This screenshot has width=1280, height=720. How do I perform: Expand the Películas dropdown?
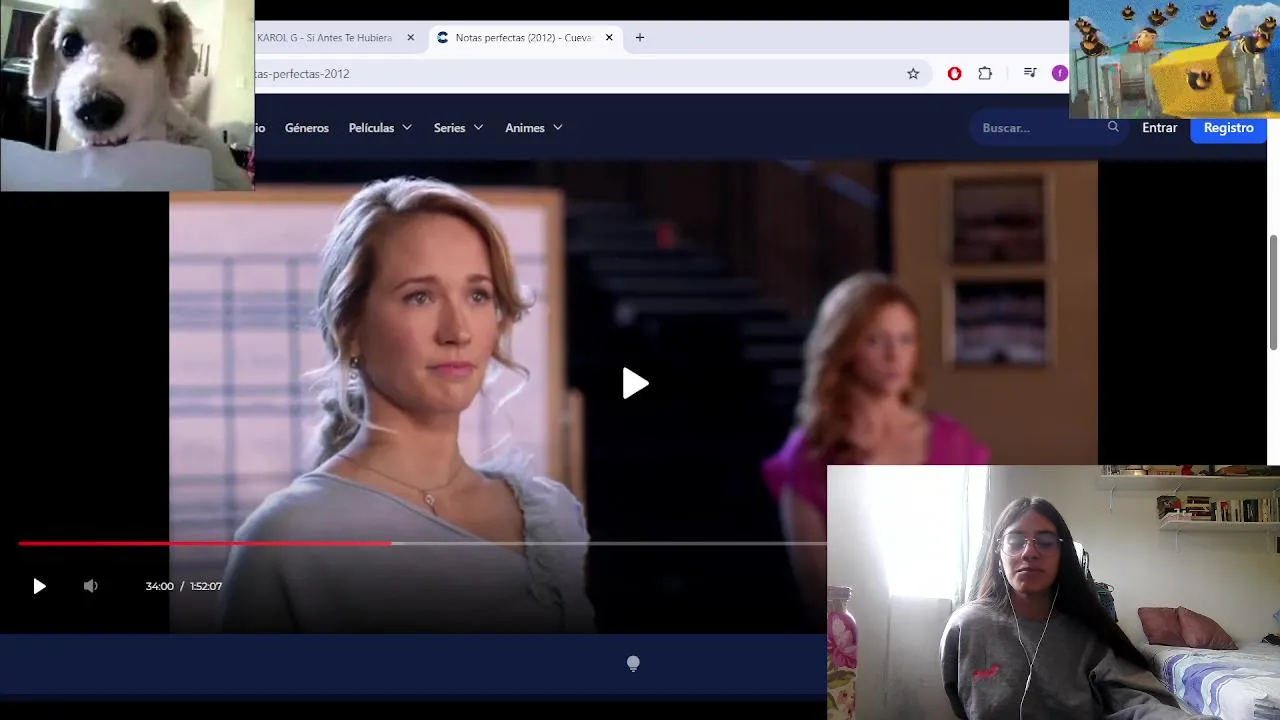380,128
